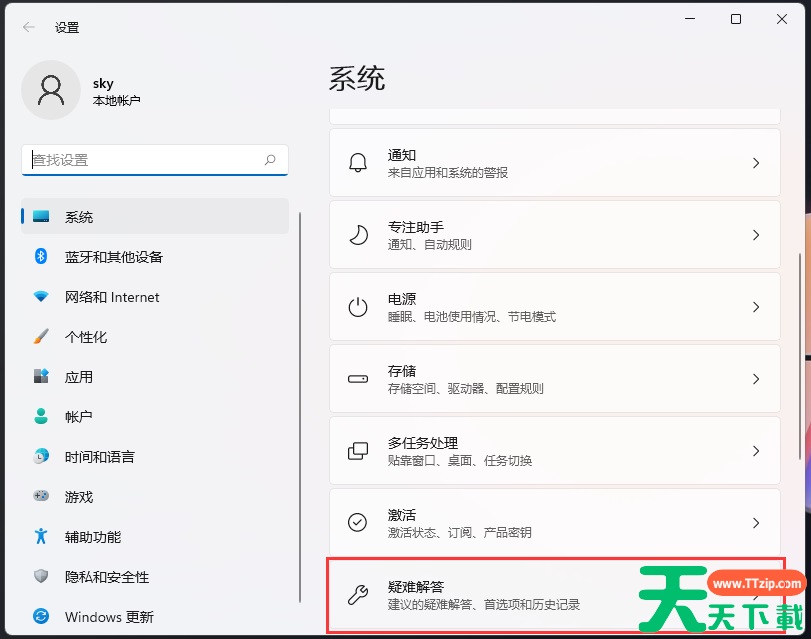Click the 时间和语言 globe clock icon
Viewport: 811px width, 639px height.
(41, 456)
